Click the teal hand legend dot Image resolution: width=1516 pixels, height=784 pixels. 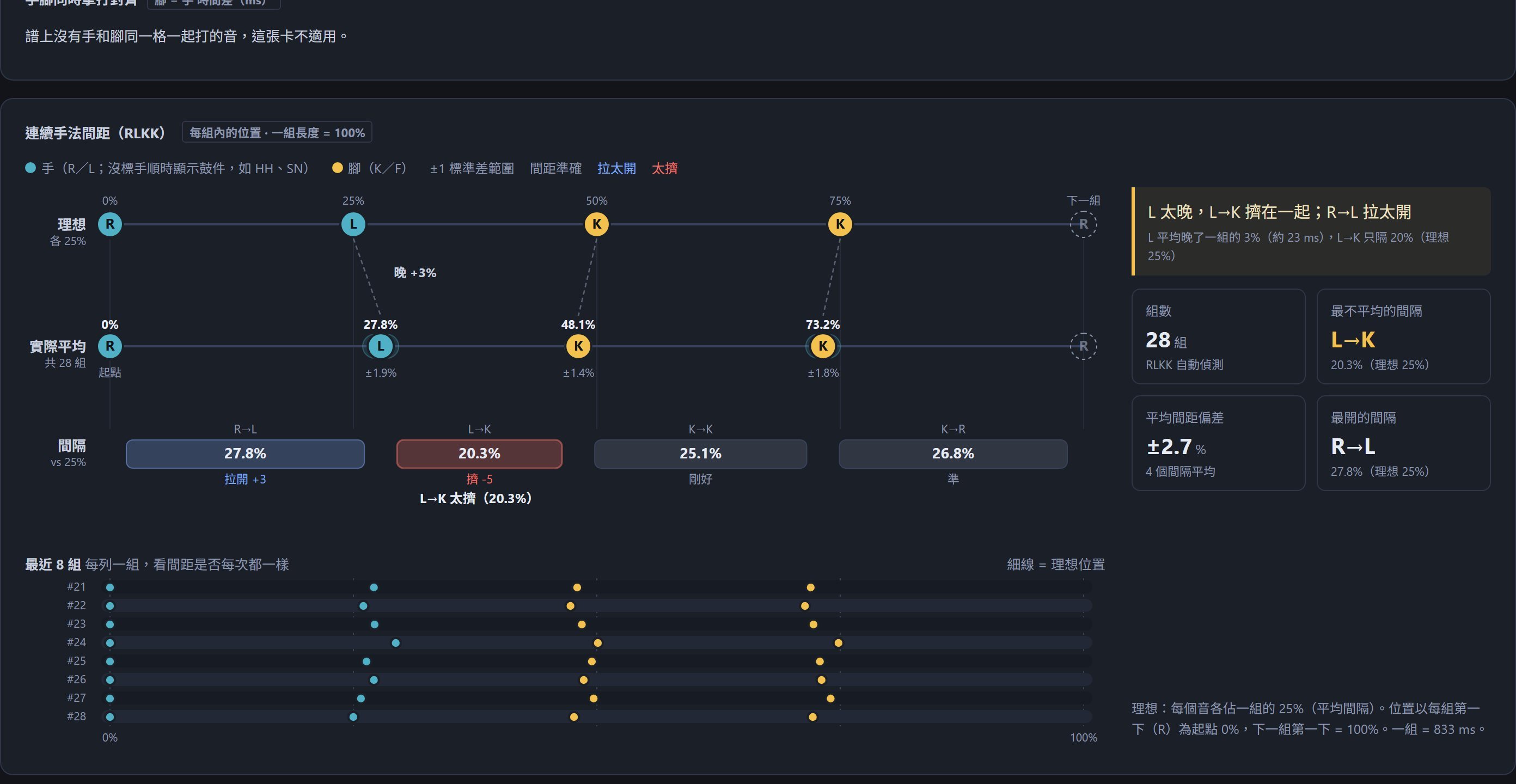pyautogui.click(x=30, y=168)
